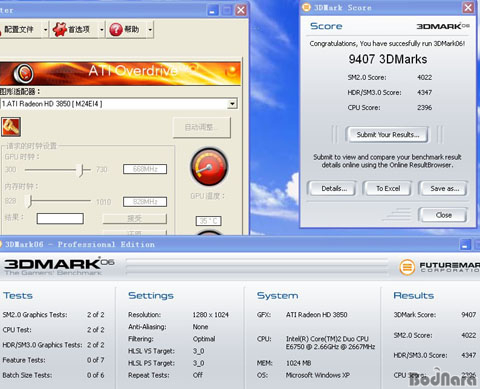Open the 首选项 dropdown arrow
The width and height of the screenshot is (480, 389).
pos(102,30)
